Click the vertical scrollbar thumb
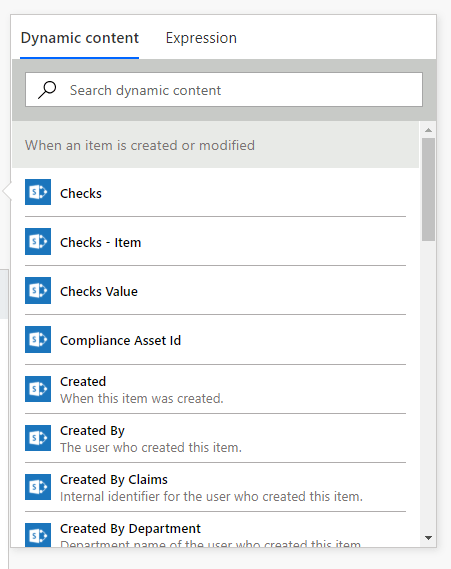The image size is (451, 569). coord(429,189)
